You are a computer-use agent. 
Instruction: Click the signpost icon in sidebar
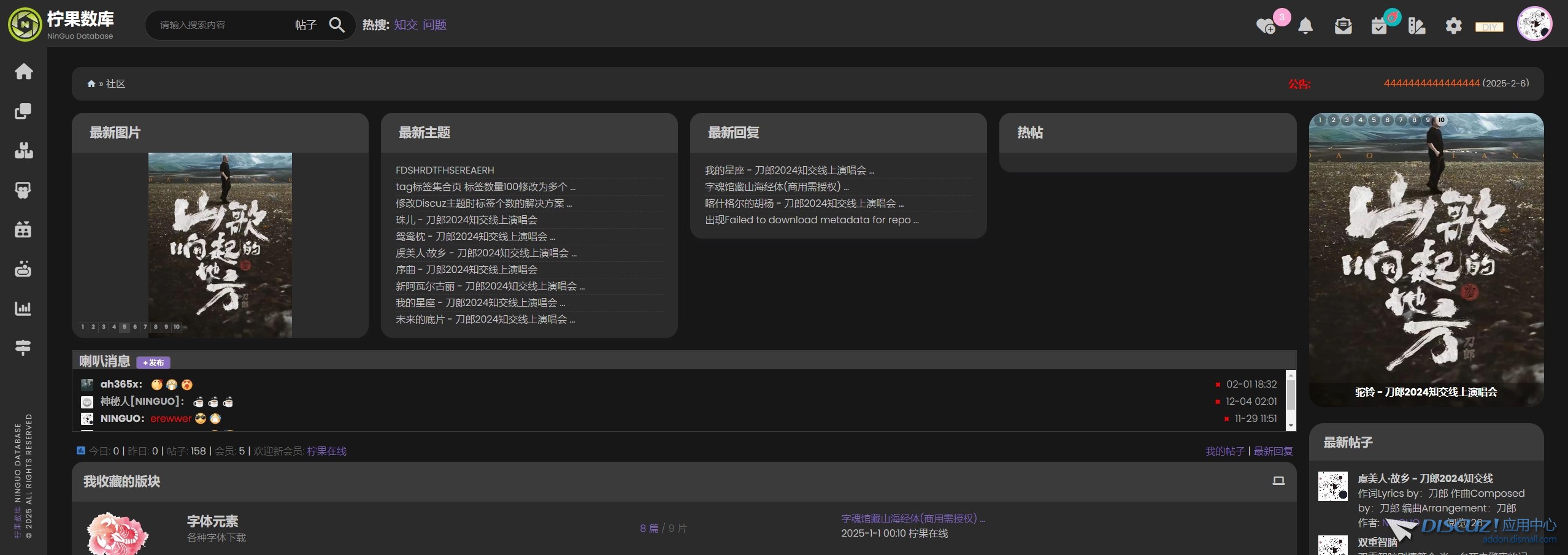(23, 348)
